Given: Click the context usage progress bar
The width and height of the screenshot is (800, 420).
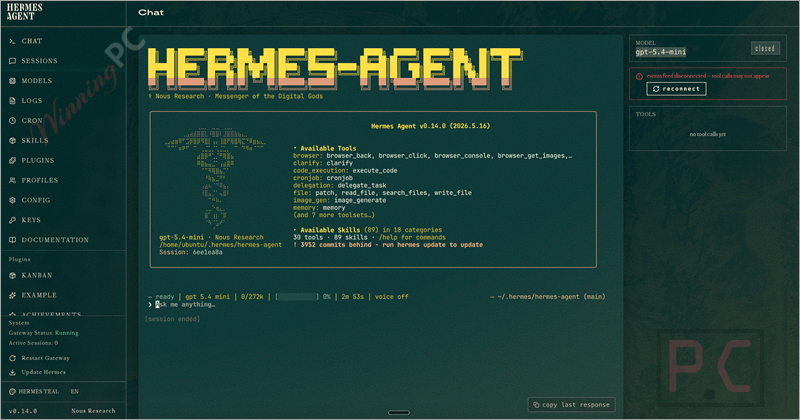Looking at the screenshot, I should click(x=297, y=297).
